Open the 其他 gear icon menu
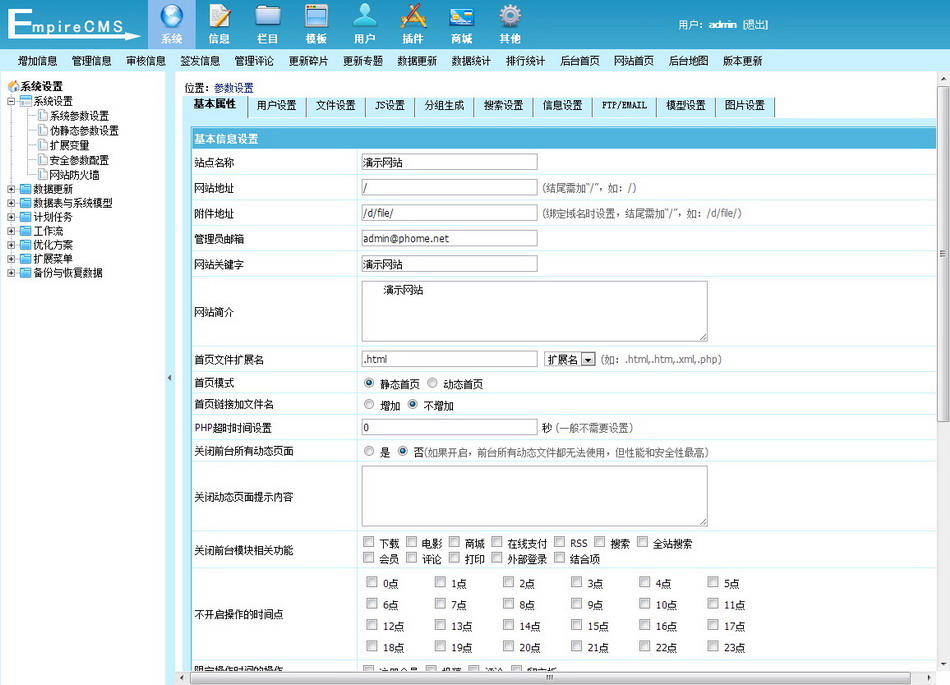Image resolution: width=950 pixels, height=685 pixels. (x=510, y=24)
